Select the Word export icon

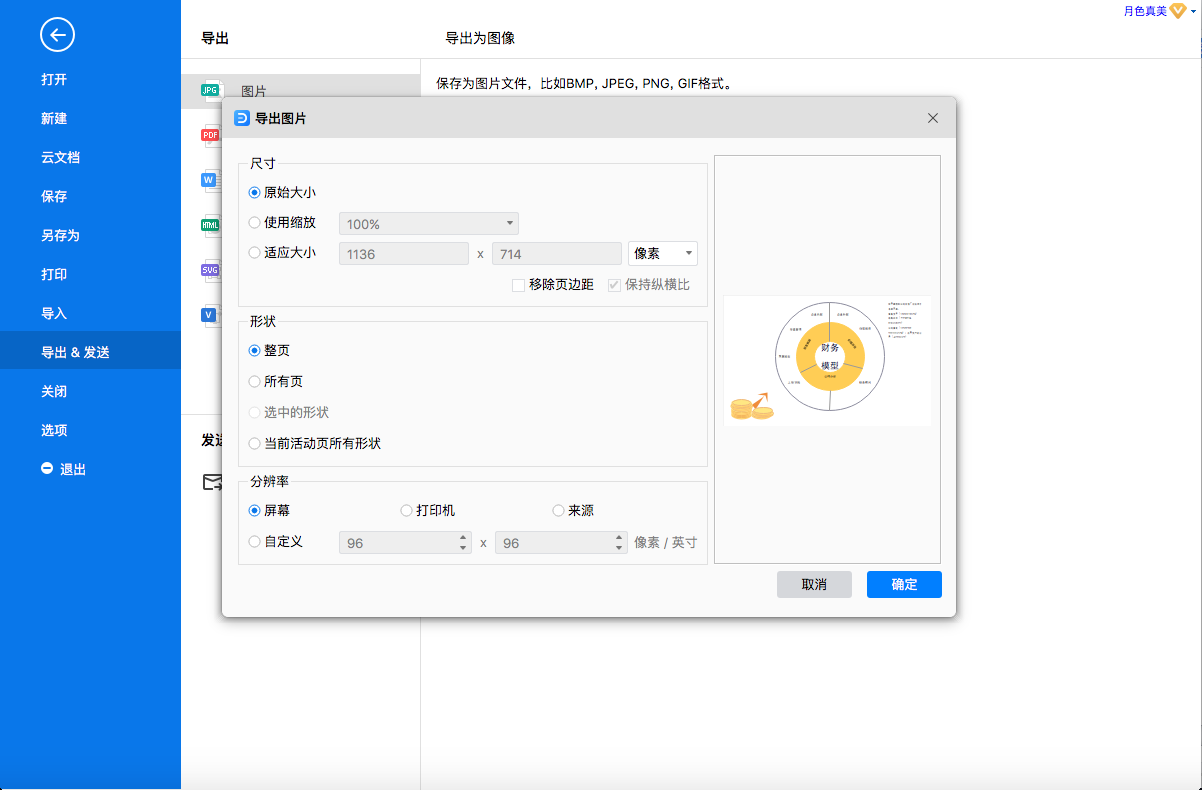coord(210,180)
